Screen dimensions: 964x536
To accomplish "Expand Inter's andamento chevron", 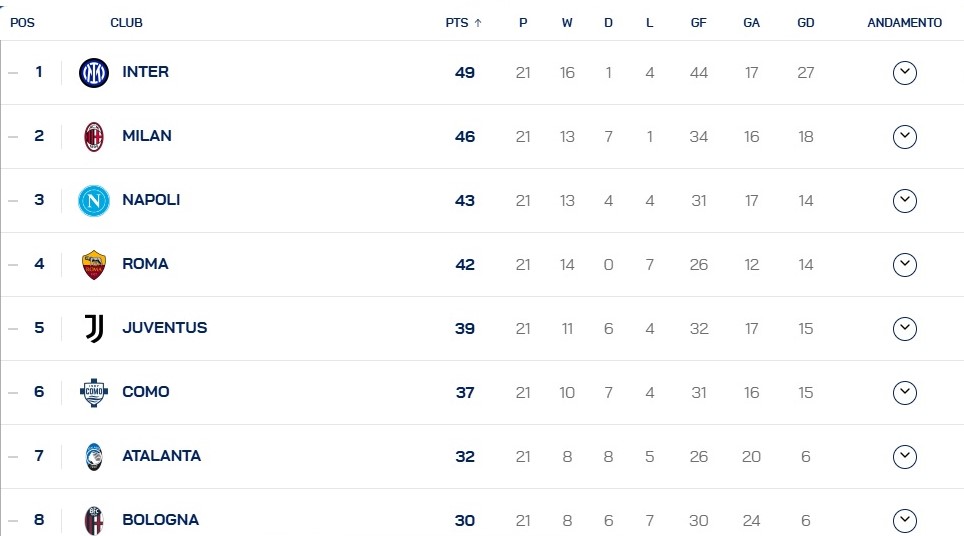I will coord(904,72).
